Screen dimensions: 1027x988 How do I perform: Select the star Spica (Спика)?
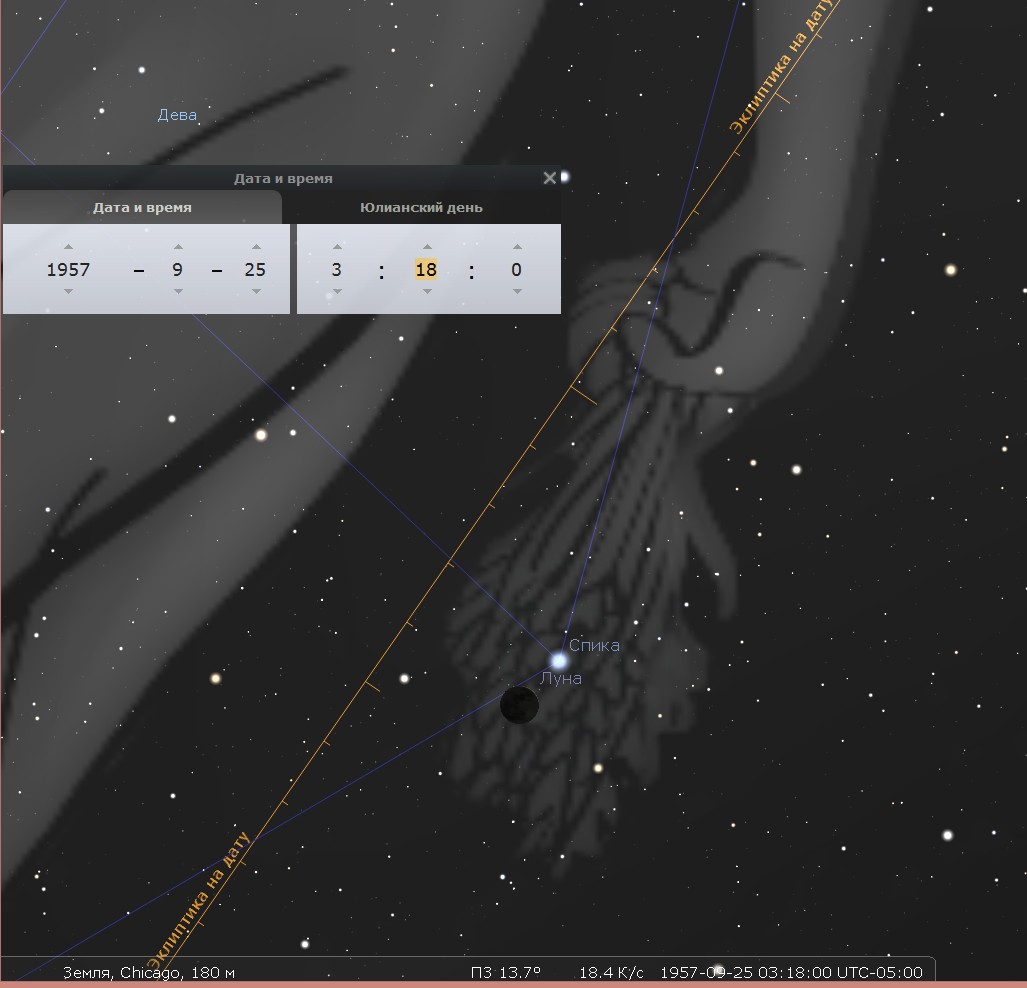(559, 660)
